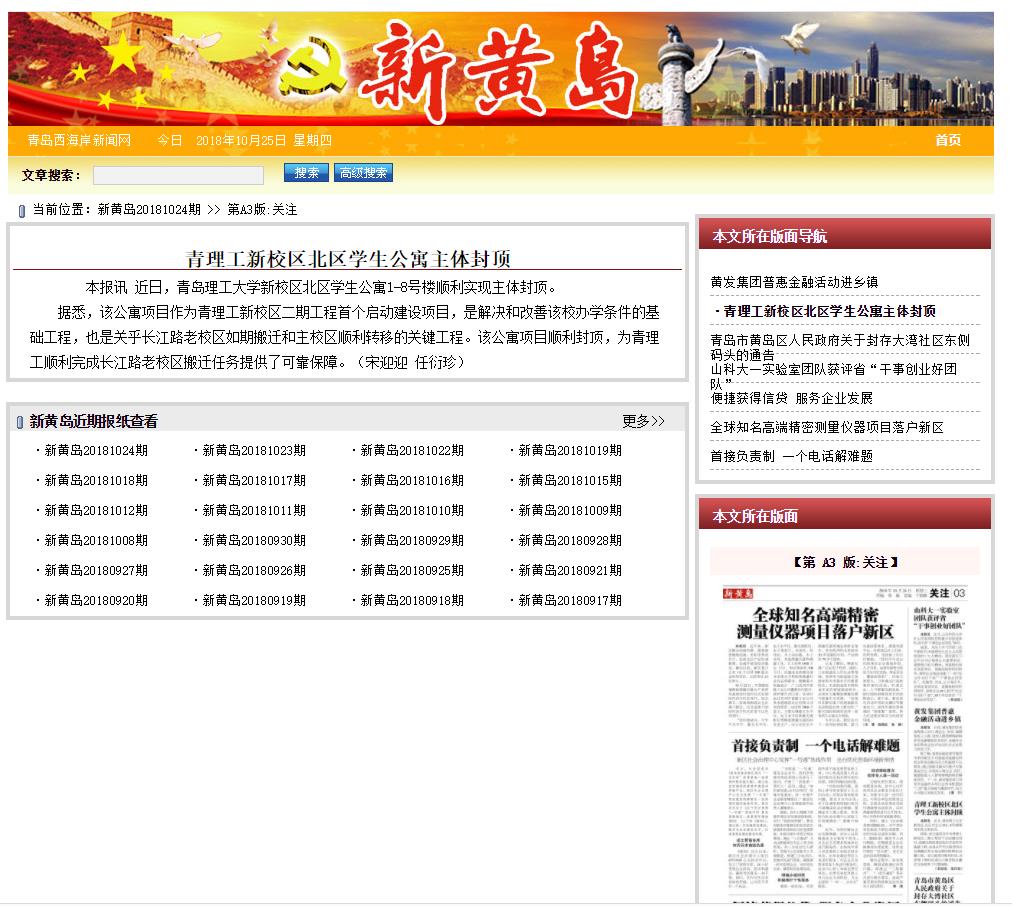
Task: Open breadcrumb 第A3版:关注
Action: click(x=262, y=210)
